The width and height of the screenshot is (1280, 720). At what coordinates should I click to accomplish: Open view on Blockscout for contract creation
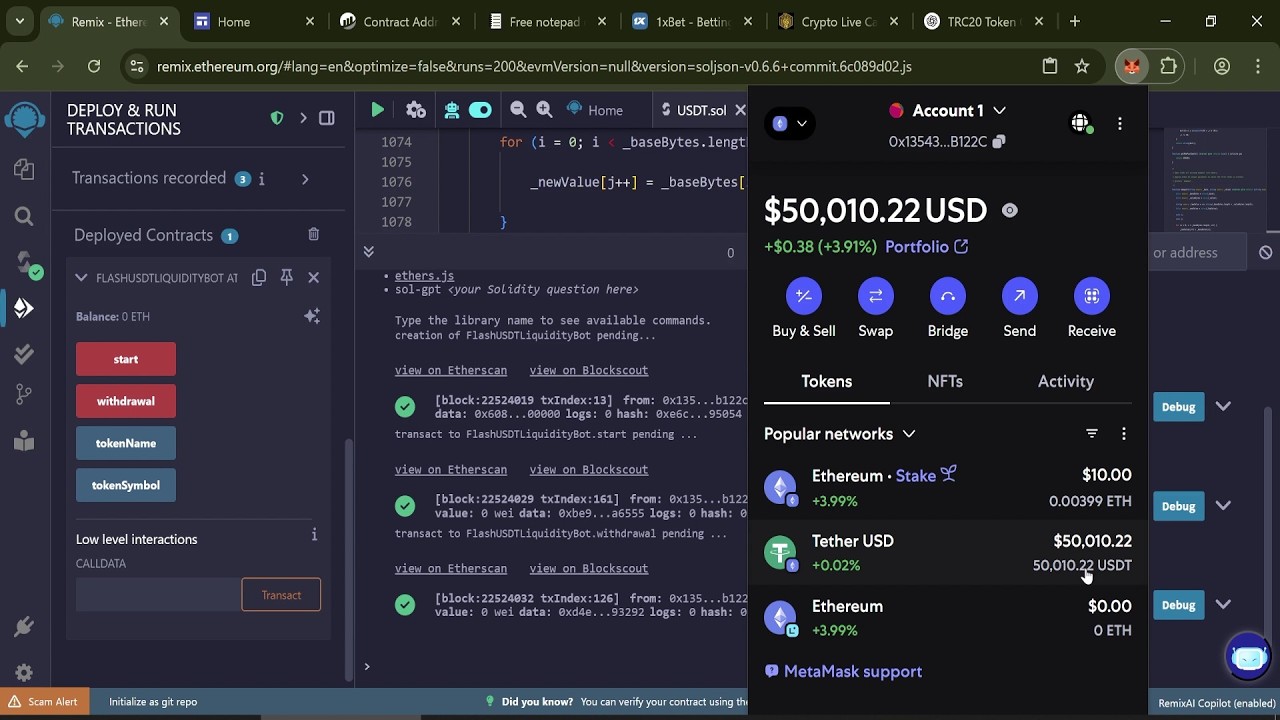point(589,370)
